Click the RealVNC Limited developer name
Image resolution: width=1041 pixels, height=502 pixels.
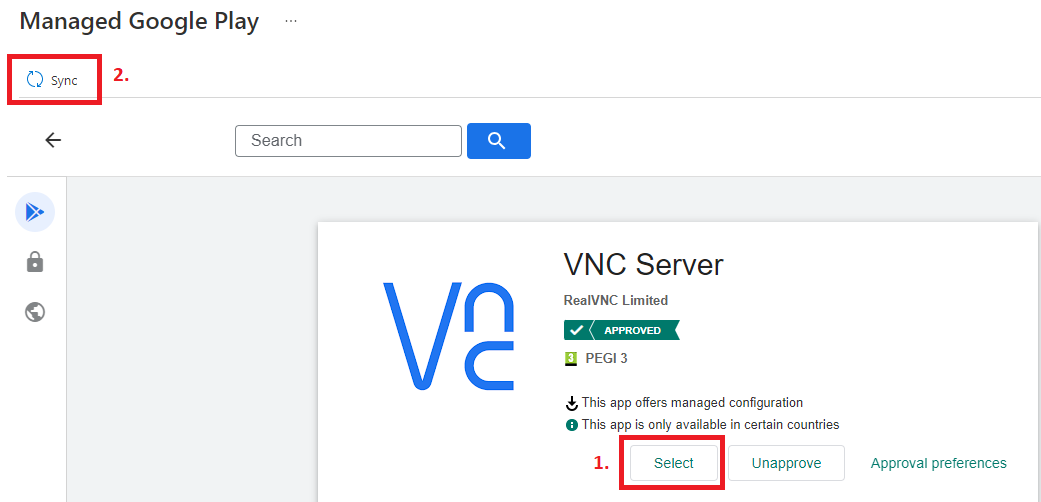615,300
